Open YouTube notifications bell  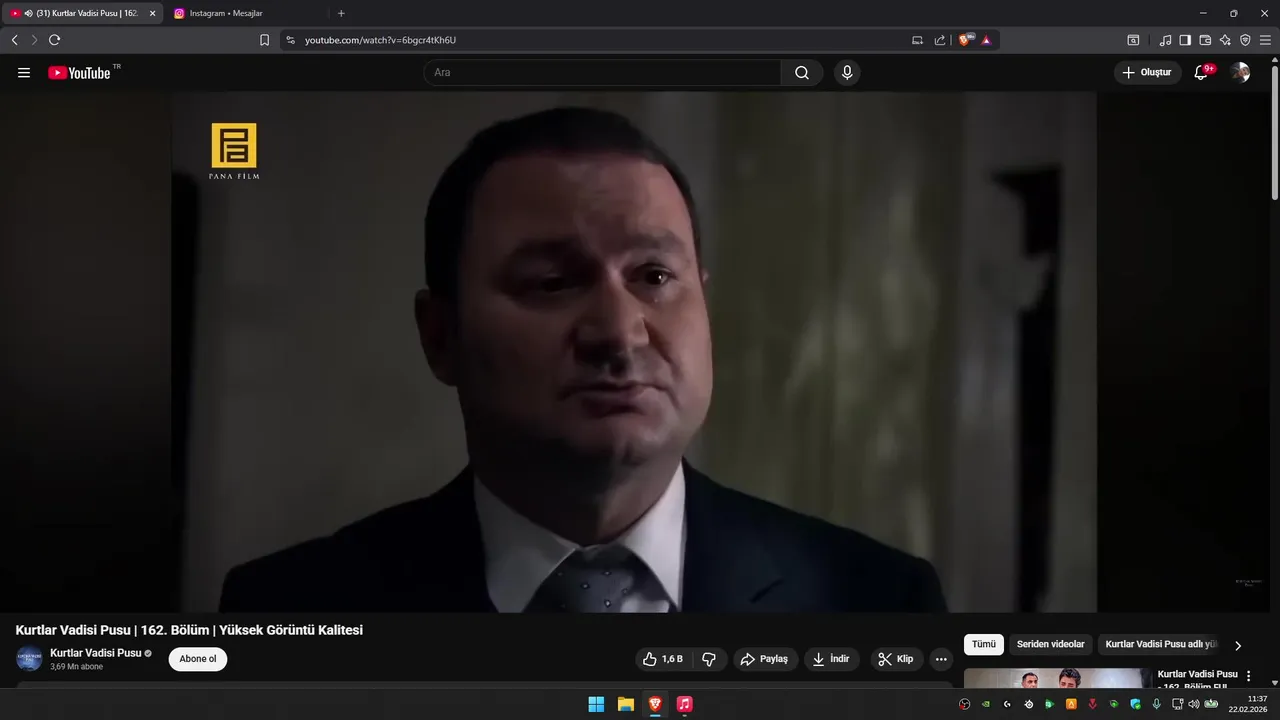click(x=1202, y=73)
